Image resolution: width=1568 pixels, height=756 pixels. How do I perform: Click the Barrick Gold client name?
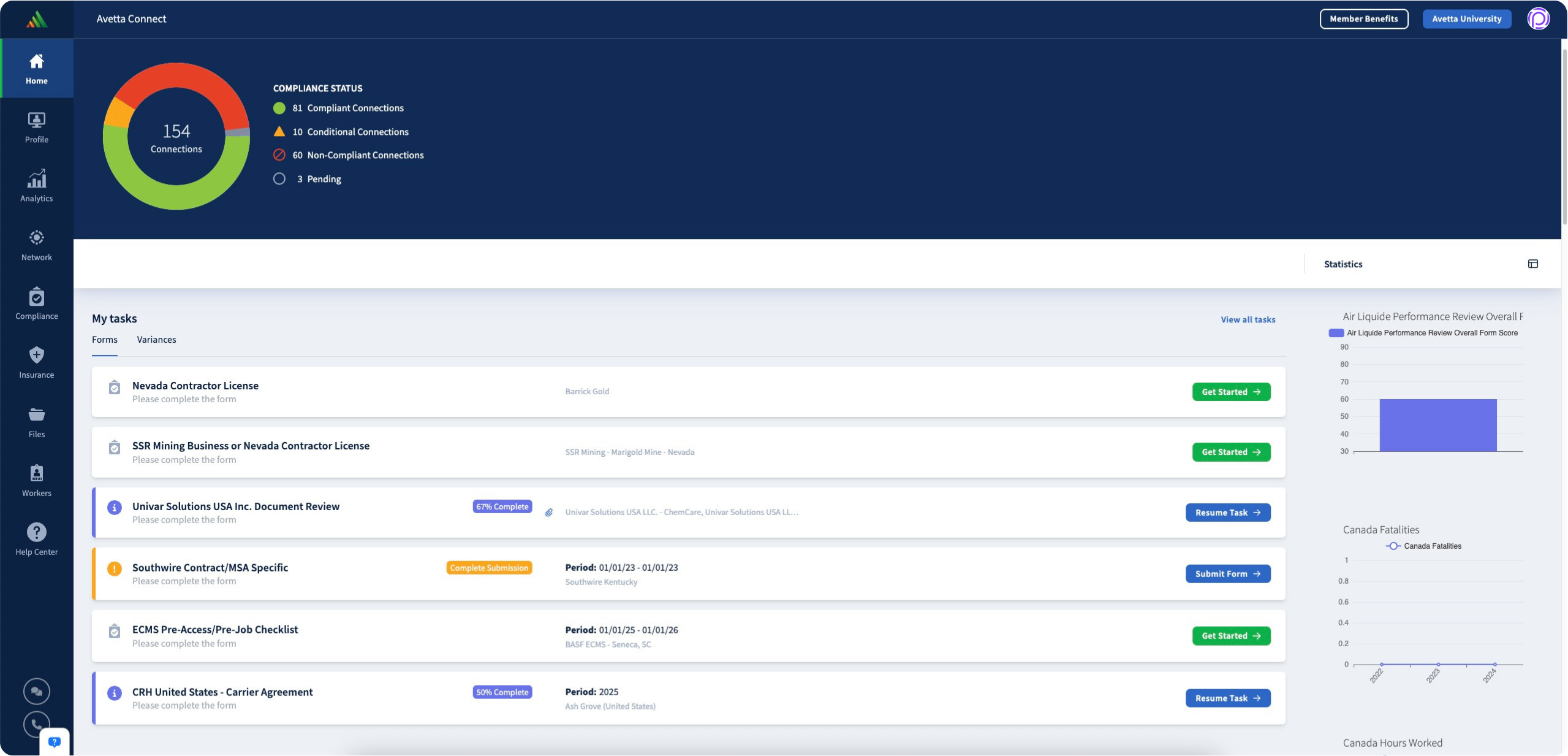pos(587,392)
